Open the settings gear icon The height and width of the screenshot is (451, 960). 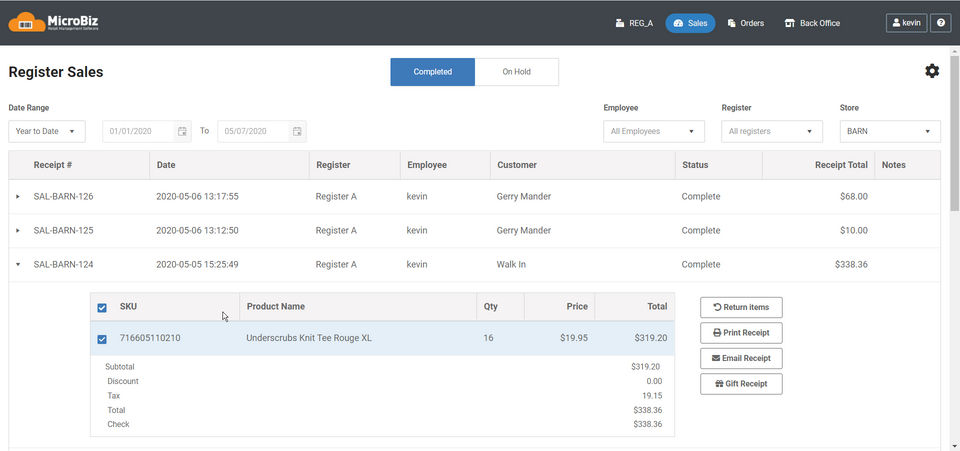point(932,71)
